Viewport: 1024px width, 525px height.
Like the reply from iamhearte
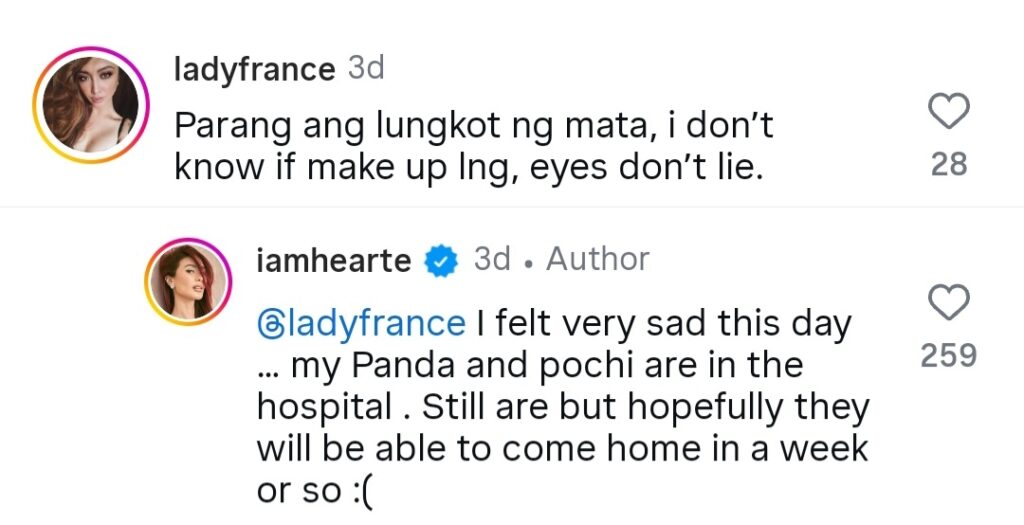pos(949,301)
